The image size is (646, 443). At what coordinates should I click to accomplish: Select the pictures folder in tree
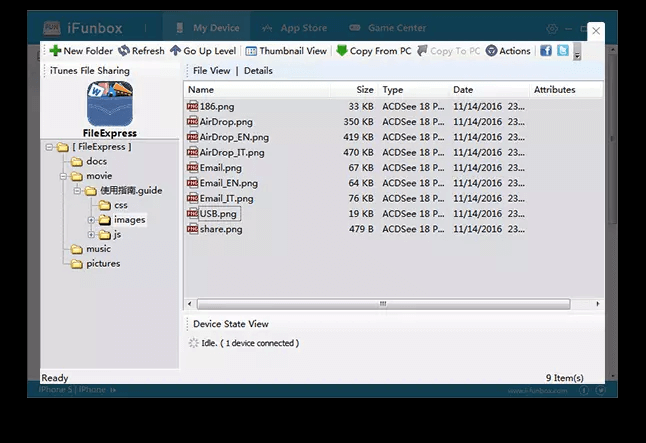[x=103, y=264]
